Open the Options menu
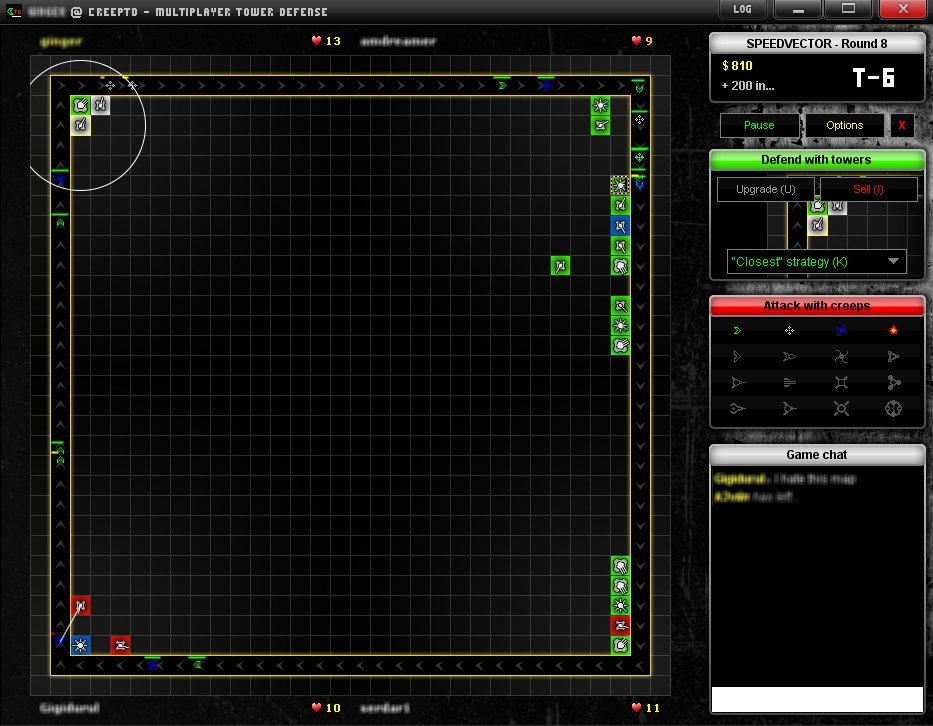The height and width of the screenshot is (726, 933). (x=844, y=125)
